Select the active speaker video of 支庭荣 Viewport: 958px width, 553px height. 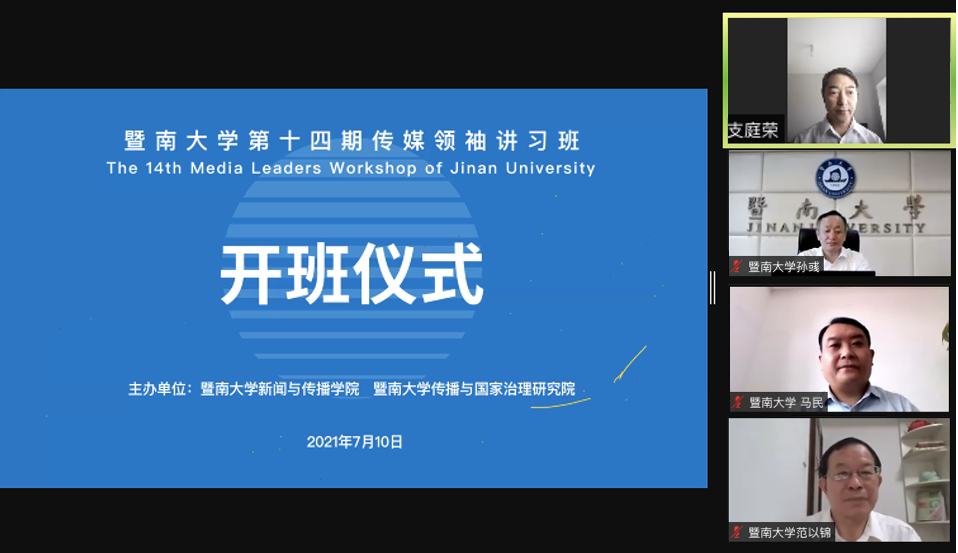click(x=838, y=80)
